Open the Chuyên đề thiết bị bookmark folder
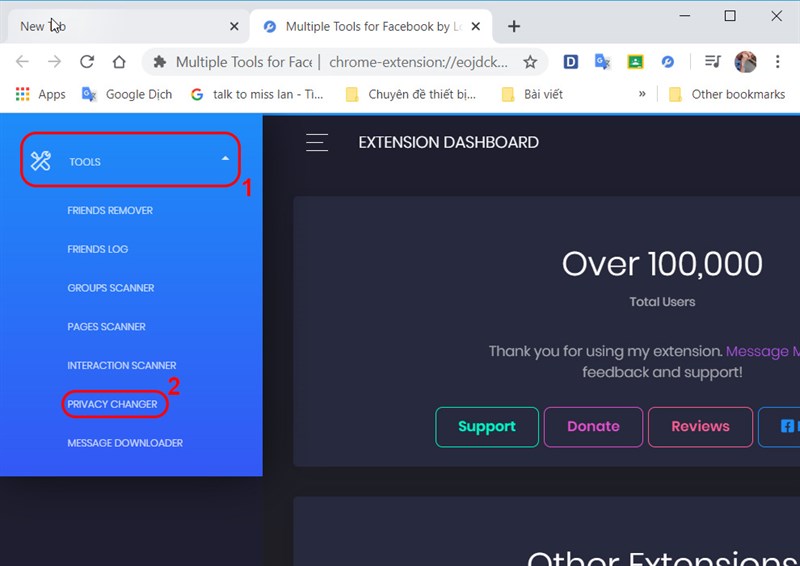Screen dimensions: 800x566 [411, 94]
